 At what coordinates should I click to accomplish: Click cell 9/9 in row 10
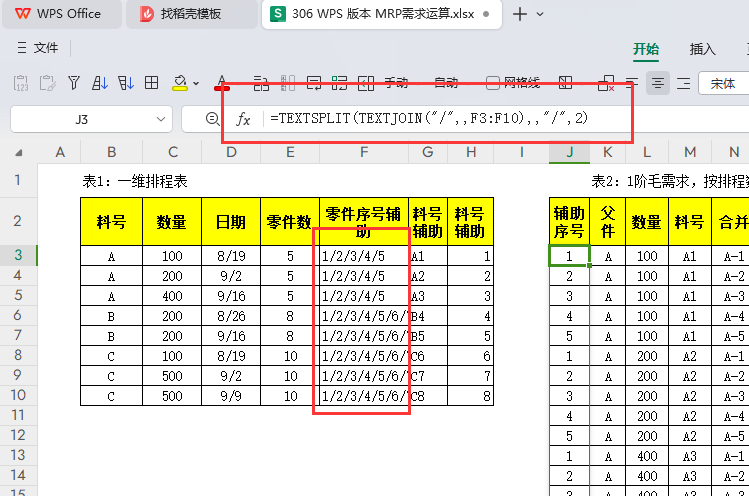pos(231,396)
